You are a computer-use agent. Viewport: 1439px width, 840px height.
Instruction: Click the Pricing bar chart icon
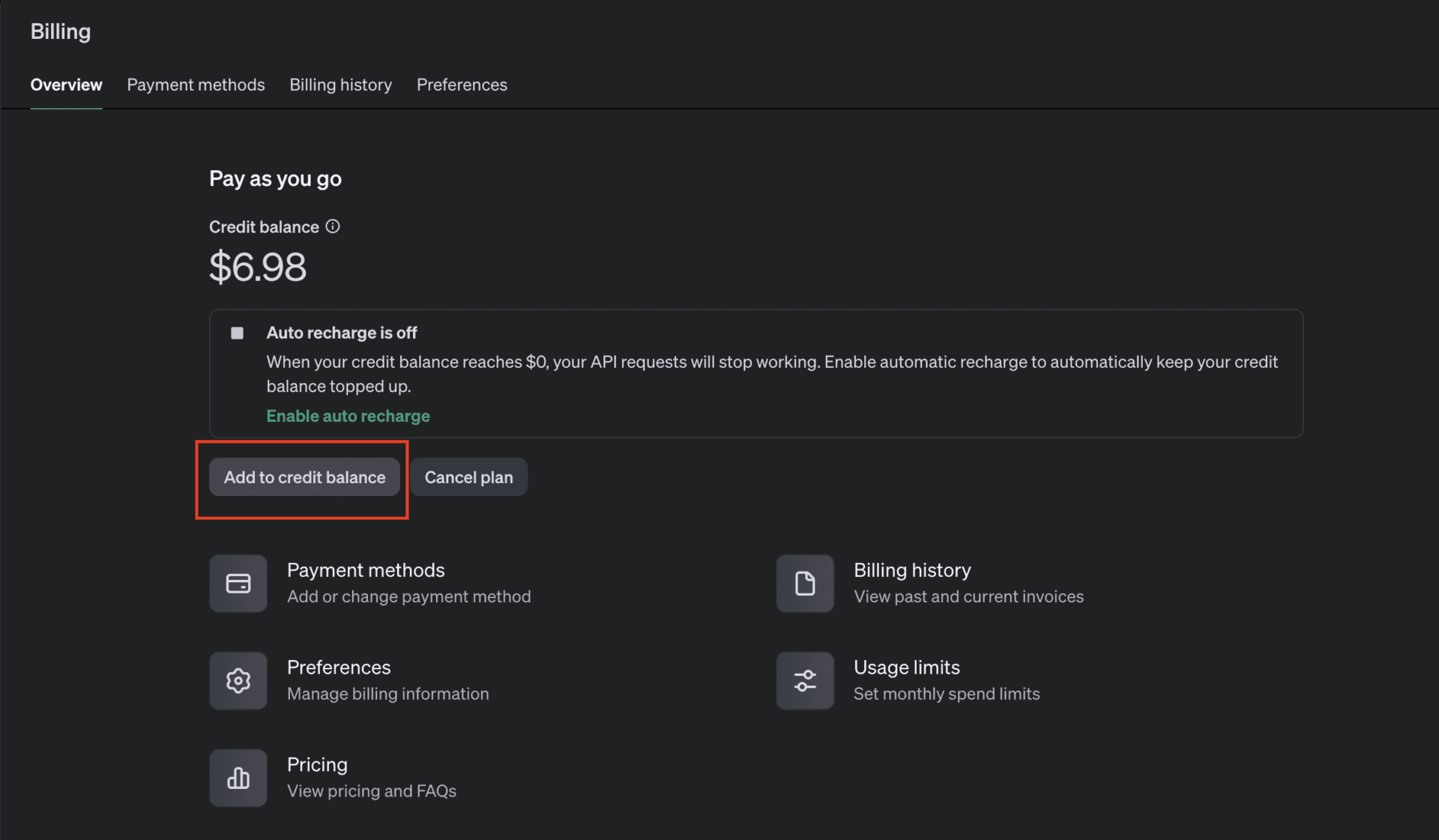coord(238,778)
